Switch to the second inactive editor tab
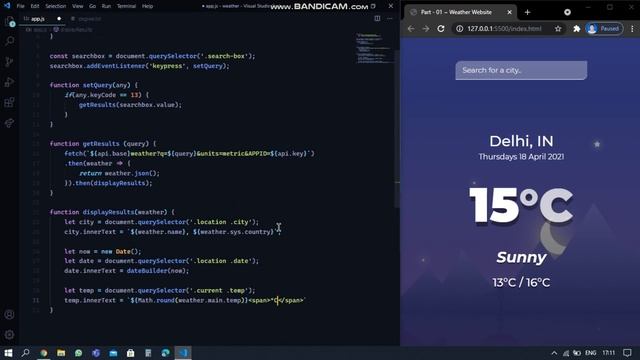Screen dimensions: 640x360 (87, 18)
